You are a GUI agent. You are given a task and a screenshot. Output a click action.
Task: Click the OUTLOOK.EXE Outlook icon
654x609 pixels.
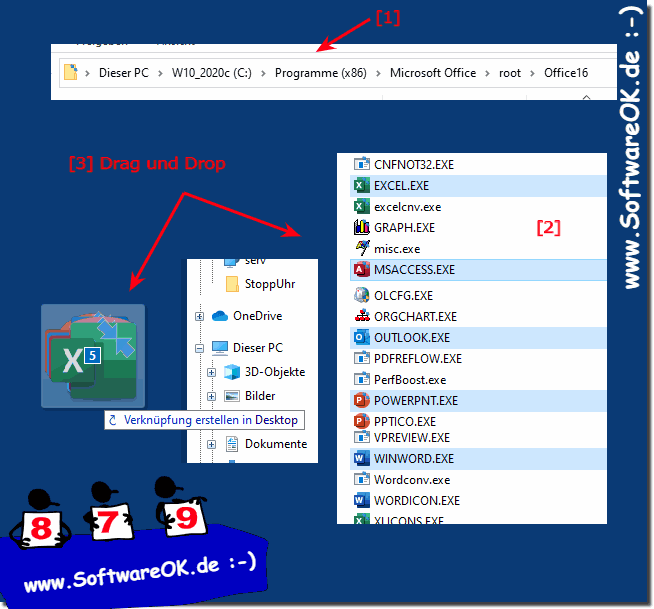(x=362, y=337)
